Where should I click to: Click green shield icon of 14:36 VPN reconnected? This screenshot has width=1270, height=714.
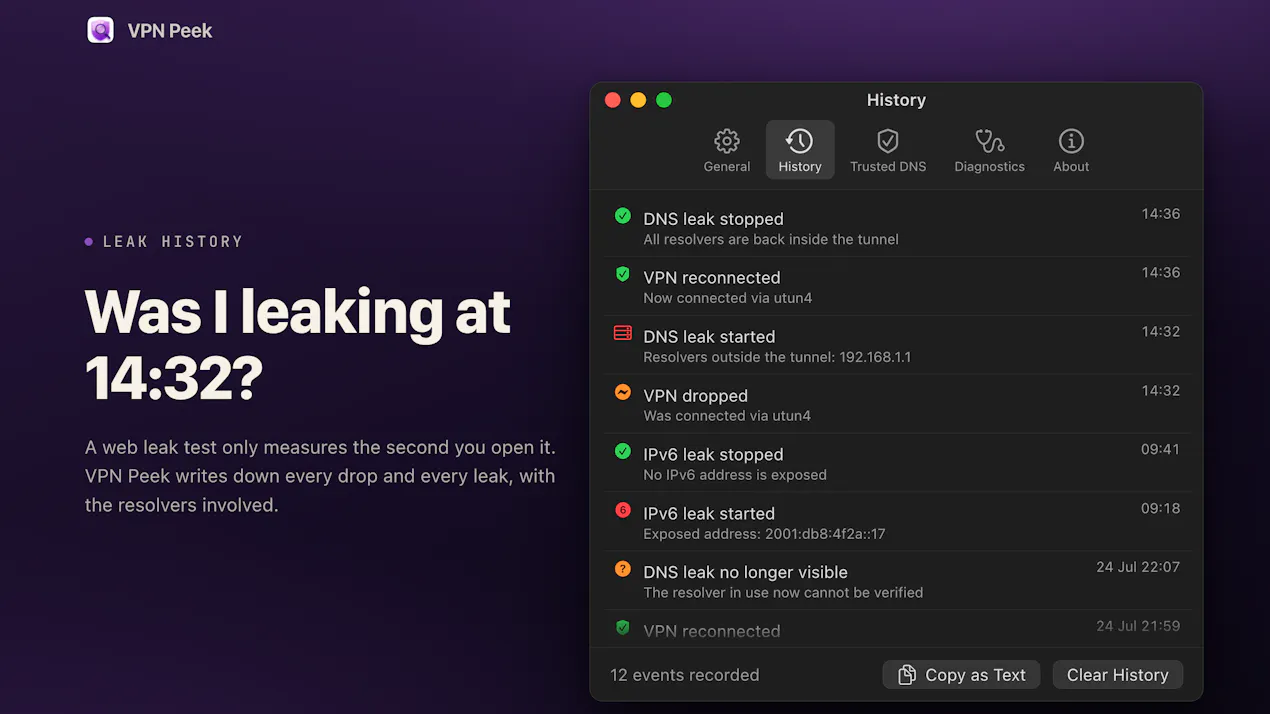point(623,274)
